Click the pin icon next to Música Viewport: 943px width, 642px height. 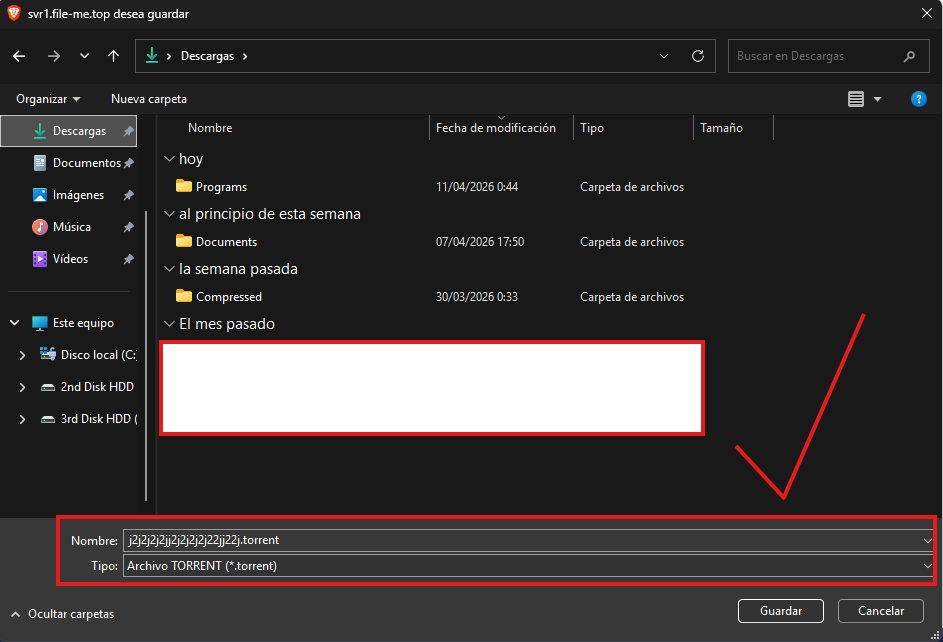(x=128, y=227)
